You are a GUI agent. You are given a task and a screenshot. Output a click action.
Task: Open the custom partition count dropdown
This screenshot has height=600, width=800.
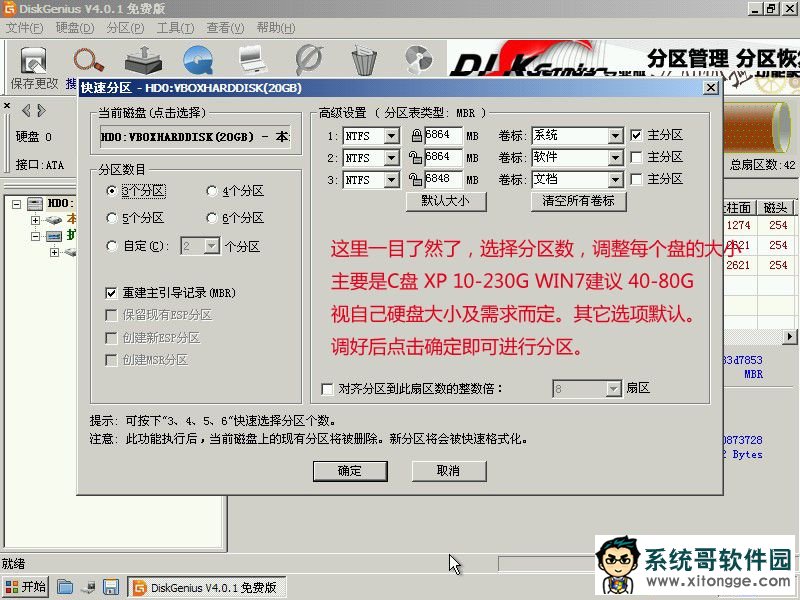pos(211,246)
